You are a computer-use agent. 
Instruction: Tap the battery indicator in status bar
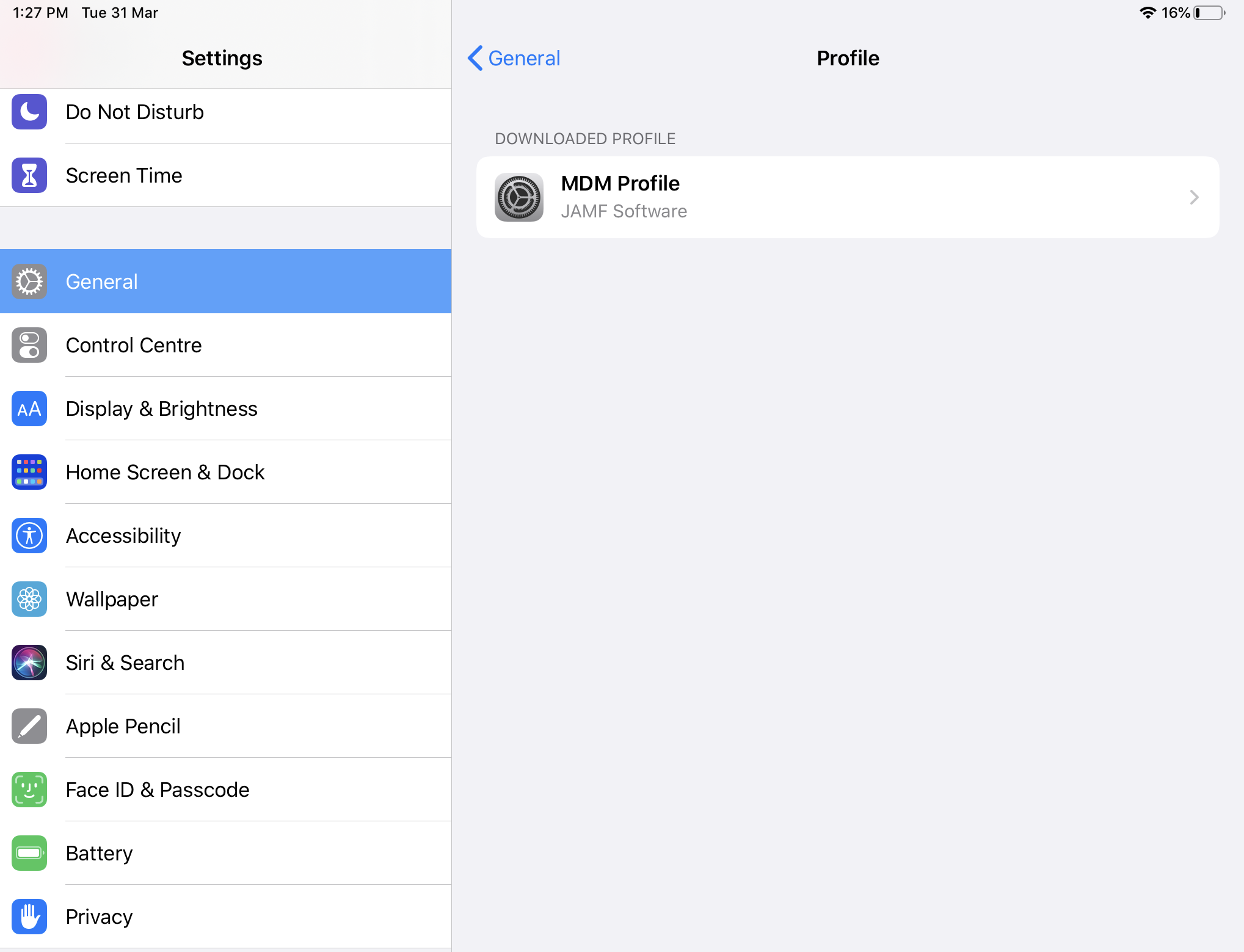click(1210, 13)
